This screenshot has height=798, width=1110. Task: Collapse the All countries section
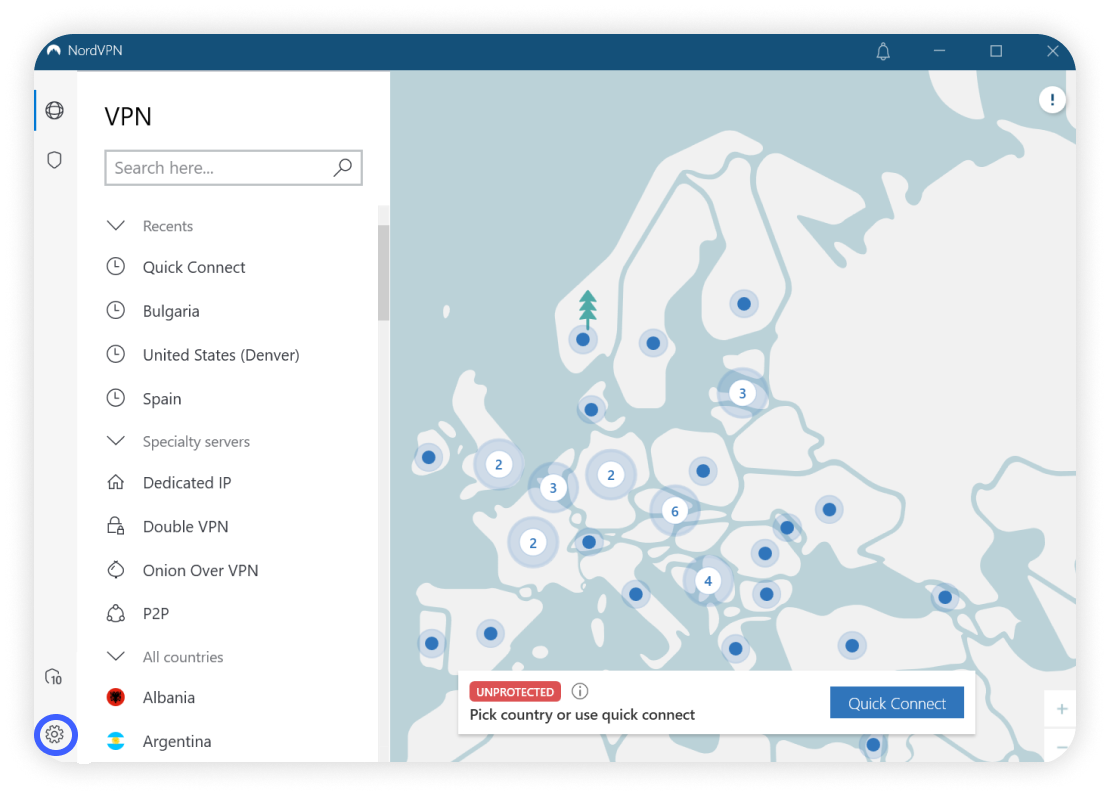pyautogui.click(x=116, y=657)
